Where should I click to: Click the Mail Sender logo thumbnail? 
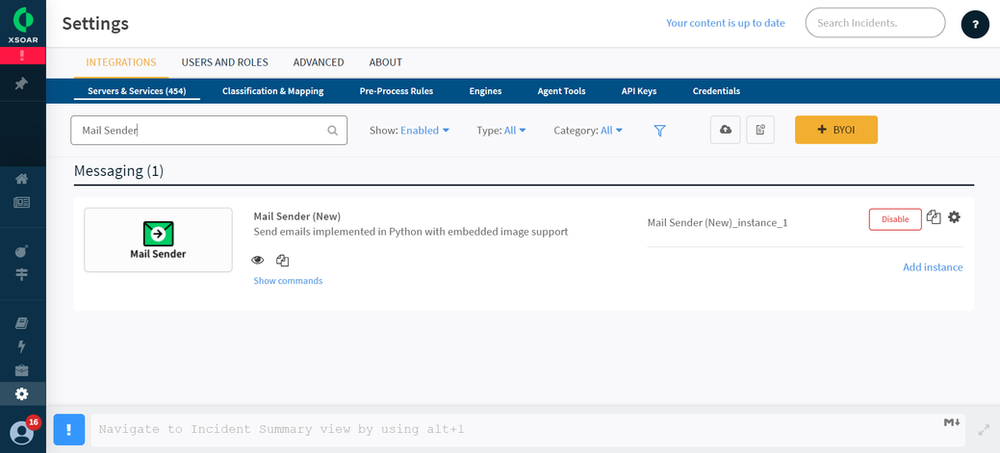158,240
